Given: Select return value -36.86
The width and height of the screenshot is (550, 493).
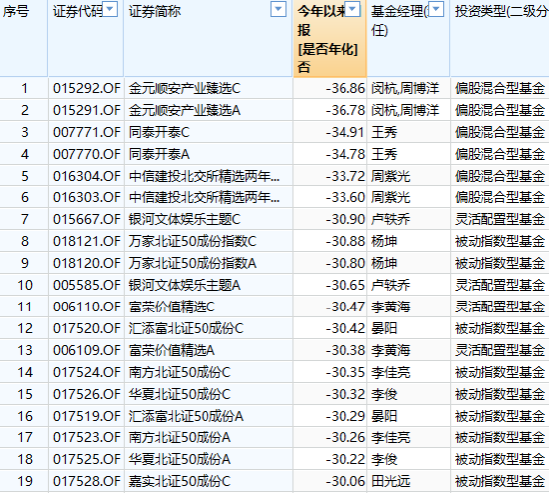Looking at the screenshot, I should point(345,88).
